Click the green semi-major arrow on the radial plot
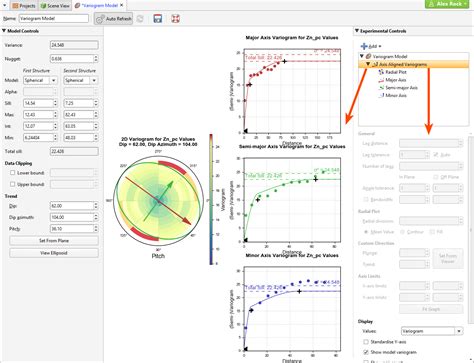The height and width of the screenshot is (363, 474). [159, 201]
